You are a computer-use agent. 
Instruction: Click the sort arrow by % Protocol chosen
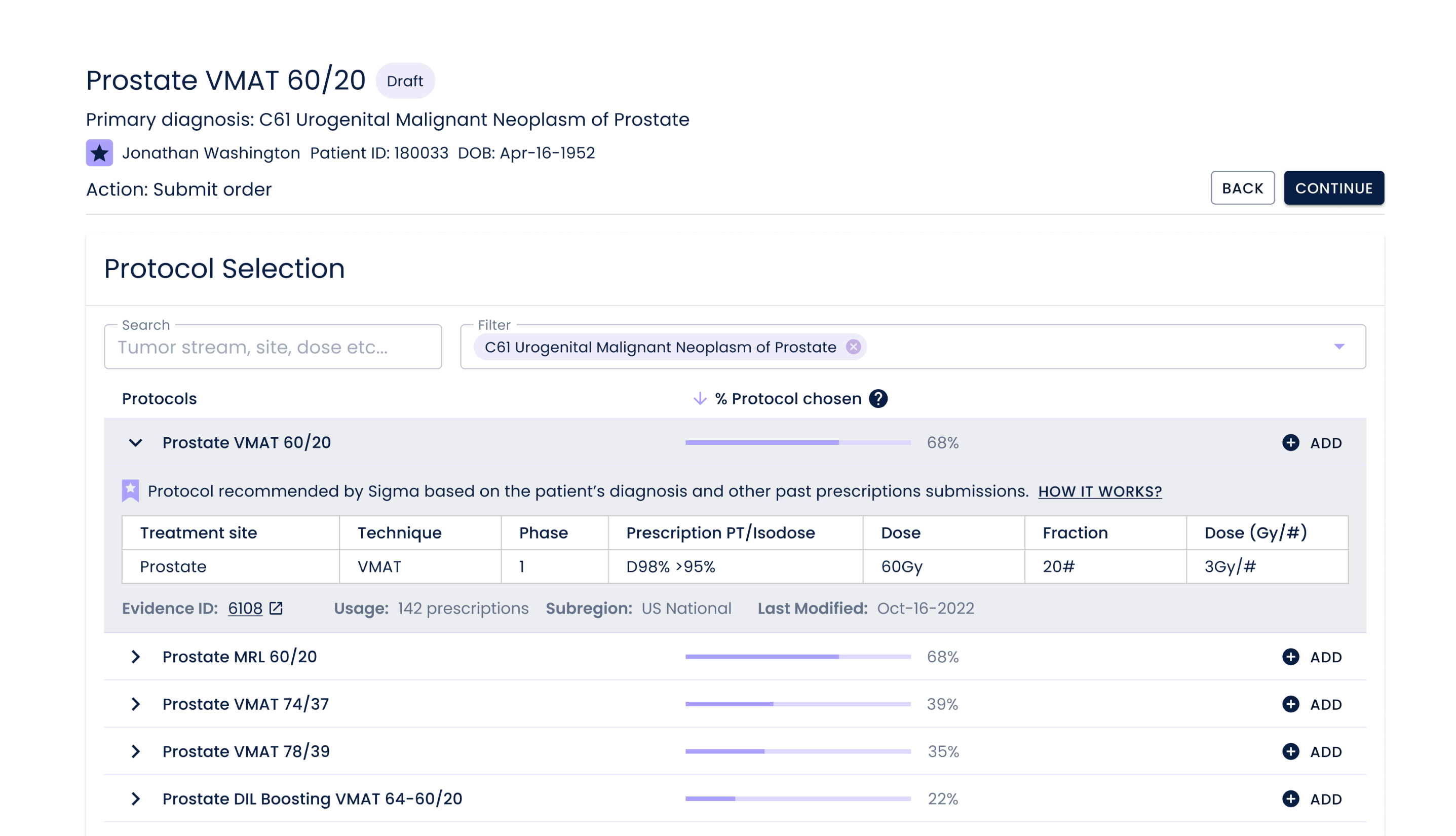(699, 398)
